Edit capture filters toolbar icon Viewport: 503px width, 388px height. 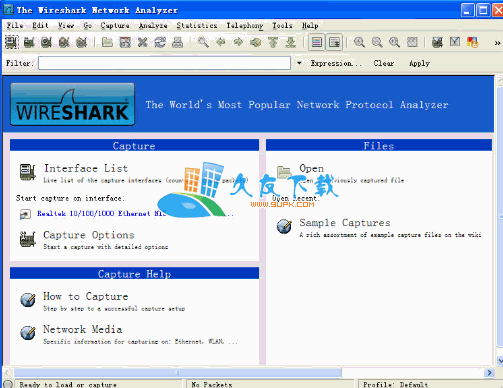tap(437, 42)
